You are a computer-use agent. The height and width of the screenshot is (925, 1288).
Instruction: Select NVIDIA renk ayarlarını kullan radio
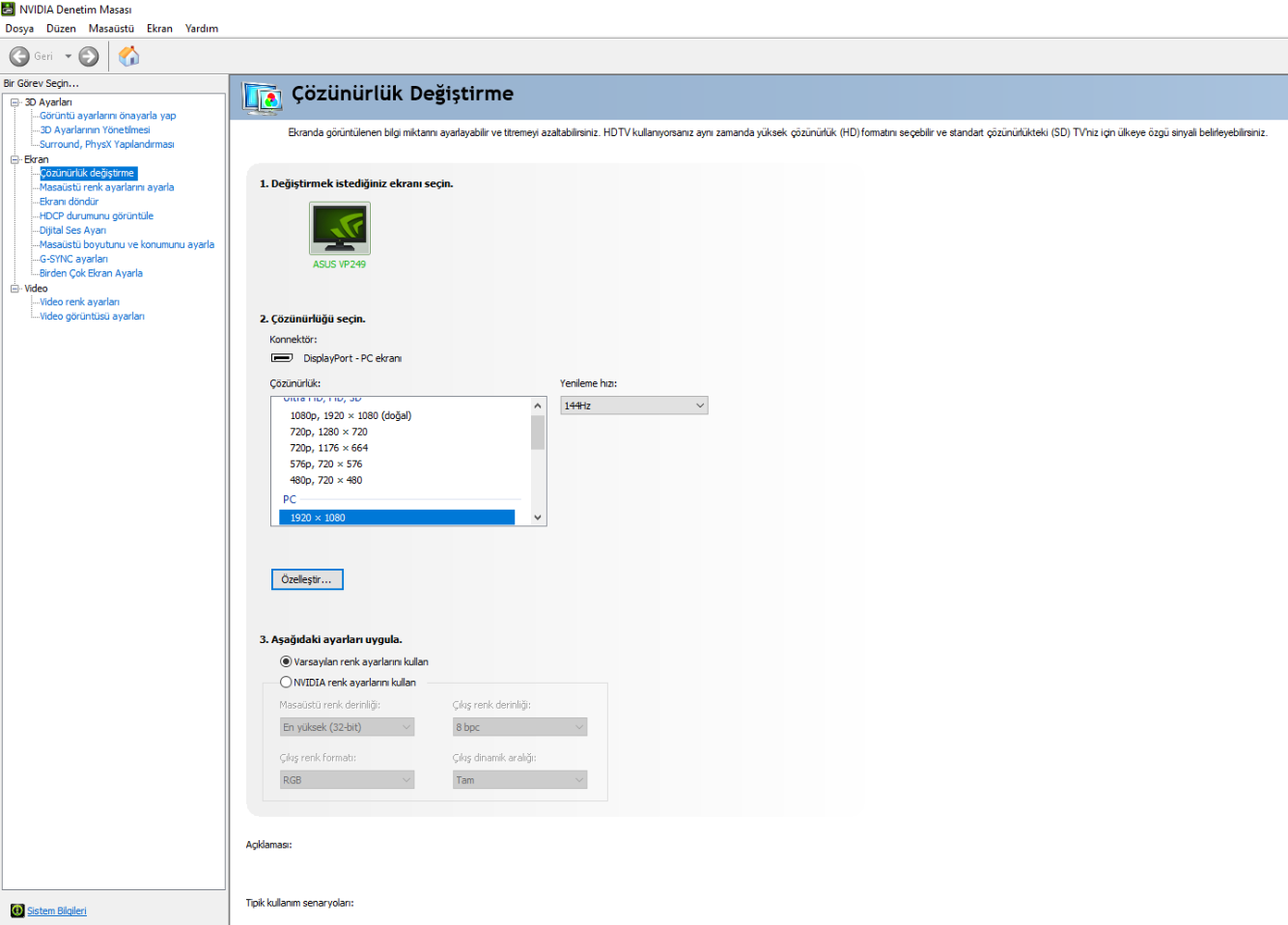tap(286, 682)
